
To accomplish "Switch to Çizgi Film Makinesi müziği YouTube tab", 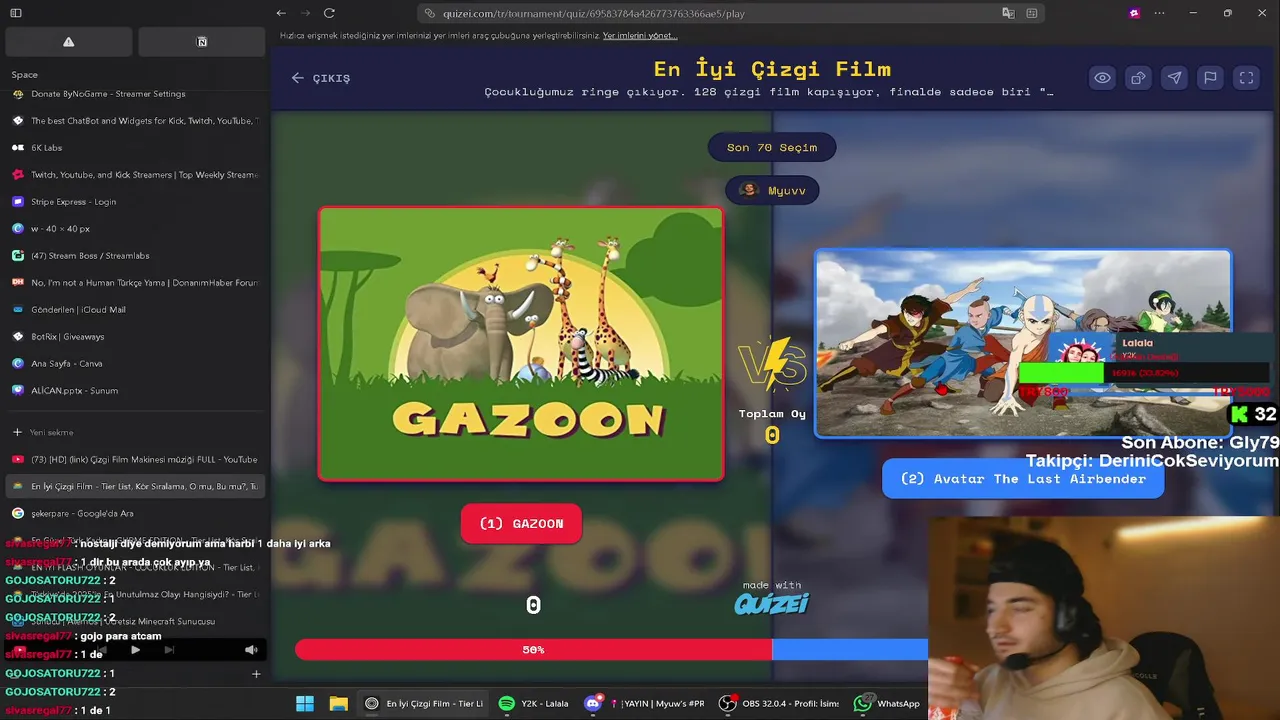I will pyautogui.click(x=135, y=460).
